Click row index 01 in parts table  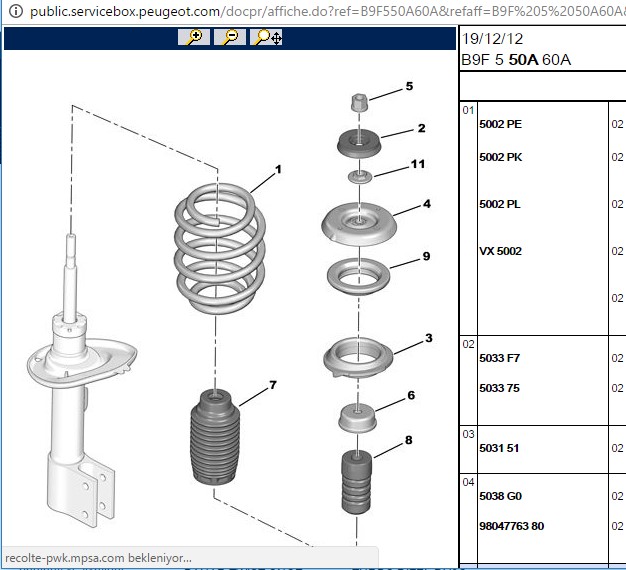(468, 111)
